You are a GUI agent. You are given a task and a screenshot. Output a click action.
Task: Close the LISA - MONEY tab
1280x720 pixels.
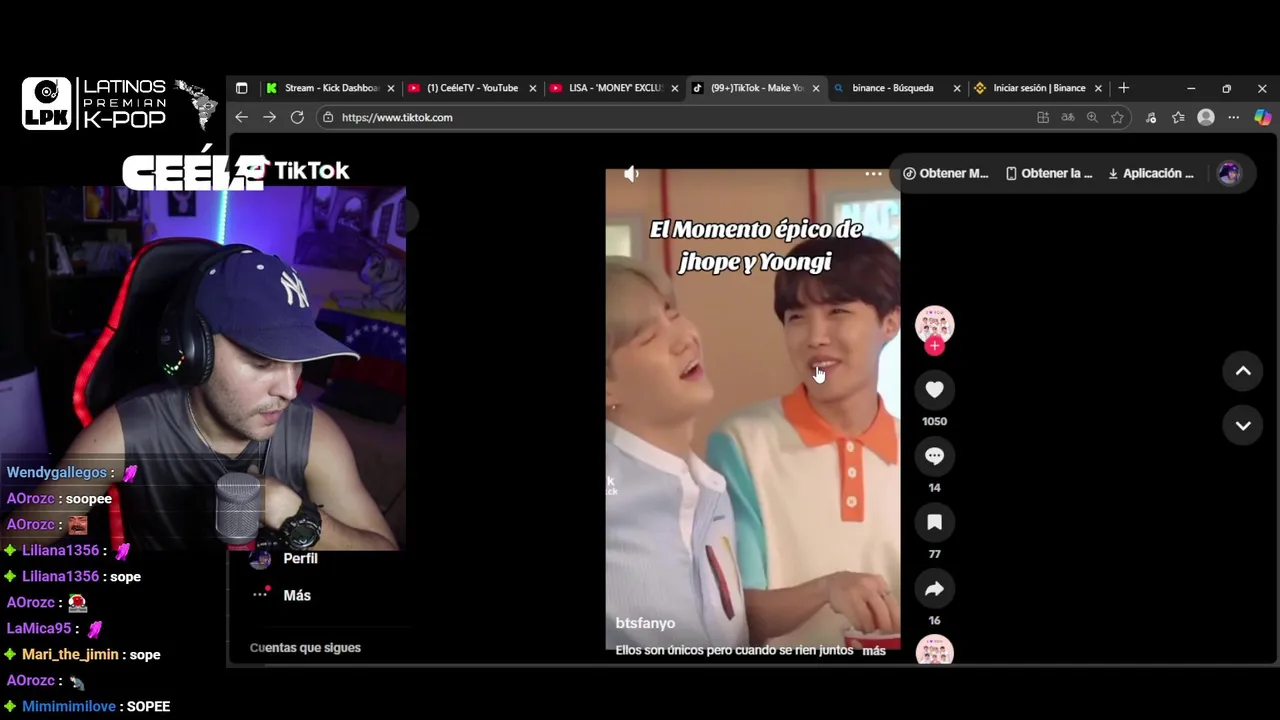[674, 88]
